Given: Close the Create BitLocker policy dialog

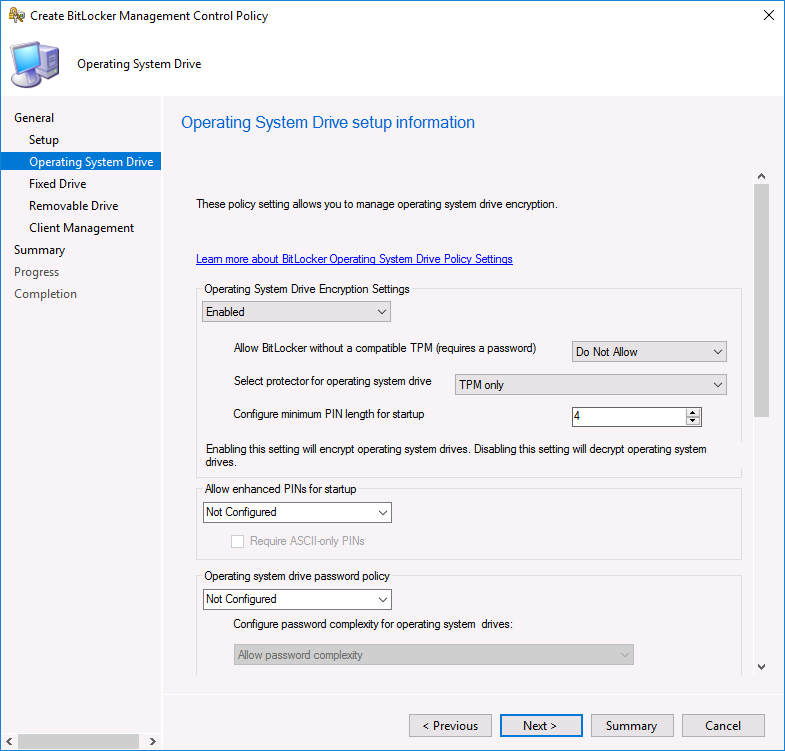Looking at the screenshot, I should coord(768,16).
